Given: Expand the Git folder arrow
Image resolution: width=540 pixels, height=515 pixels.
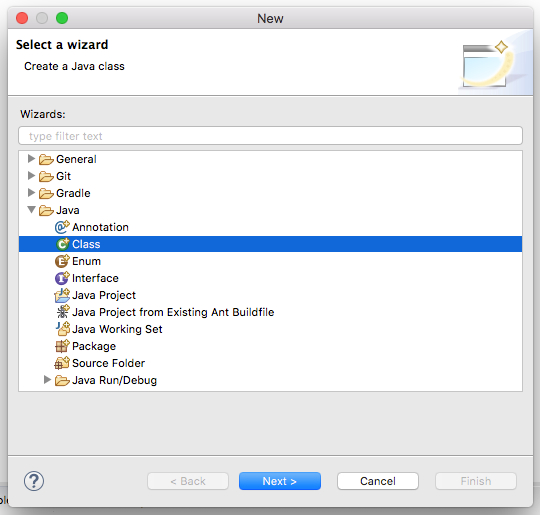Looking at the screenshot, I should click(31, 175).
